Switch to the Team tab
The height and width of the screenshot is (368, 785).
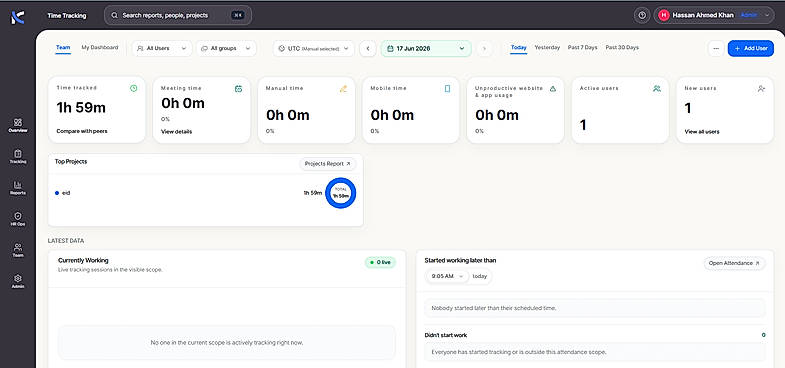(63, 48)
